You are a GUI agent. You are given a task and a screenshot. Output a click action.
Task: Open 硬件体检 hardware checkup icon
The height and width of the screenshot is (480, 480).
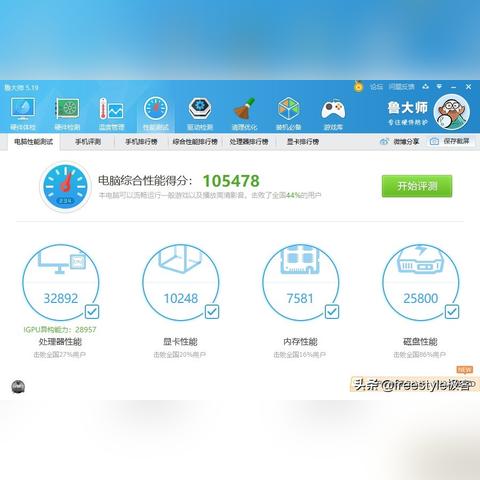click(23, 113)
